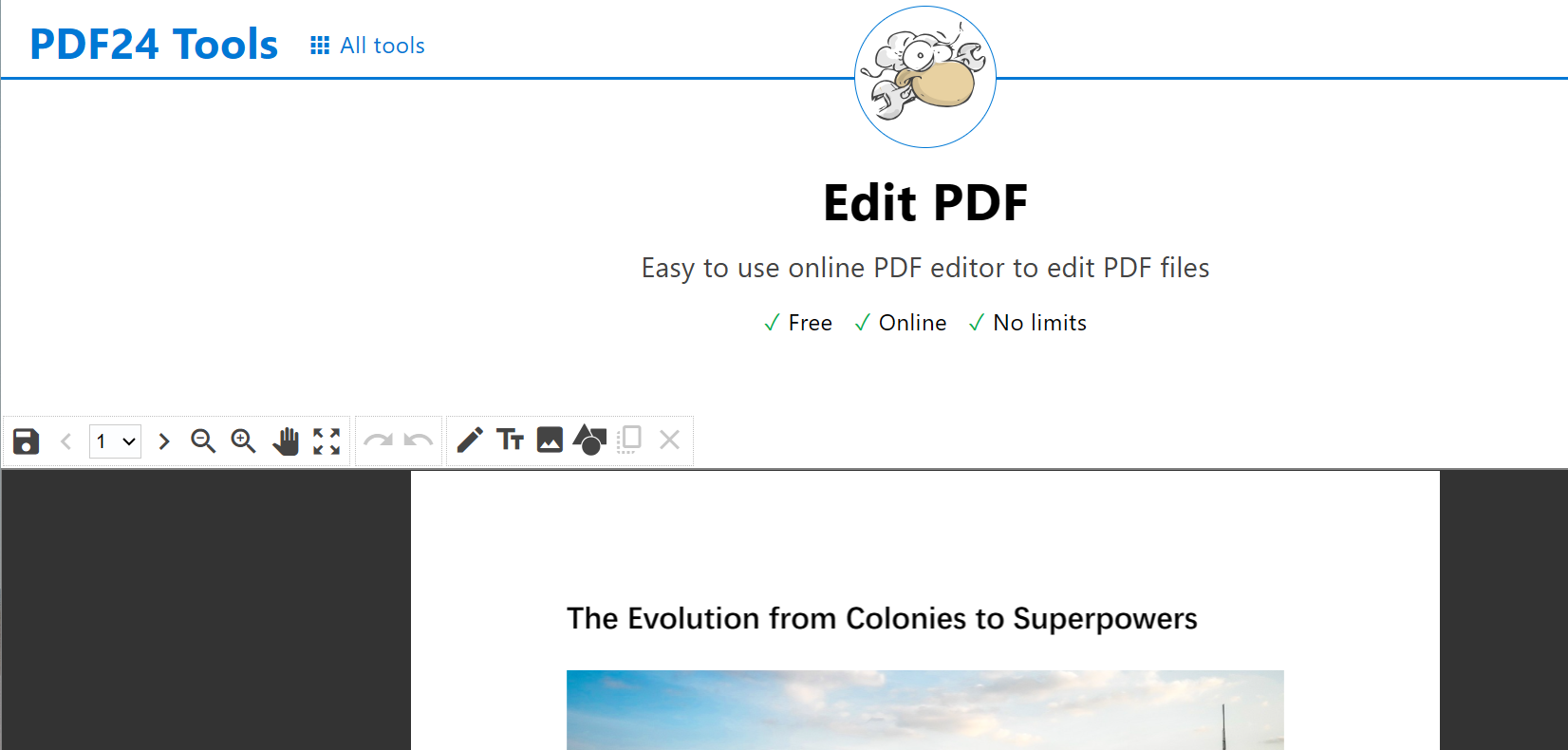Zoom out of the PDF
The height and width of the screenshot is (750, 1568).
coord(203,441)
